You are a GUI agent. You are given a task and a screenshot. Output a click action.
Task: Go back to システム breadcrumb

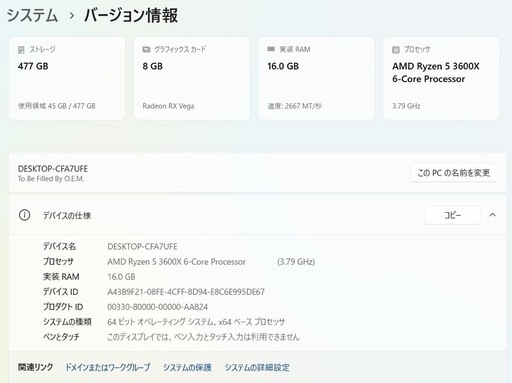(x=32, y=16)
